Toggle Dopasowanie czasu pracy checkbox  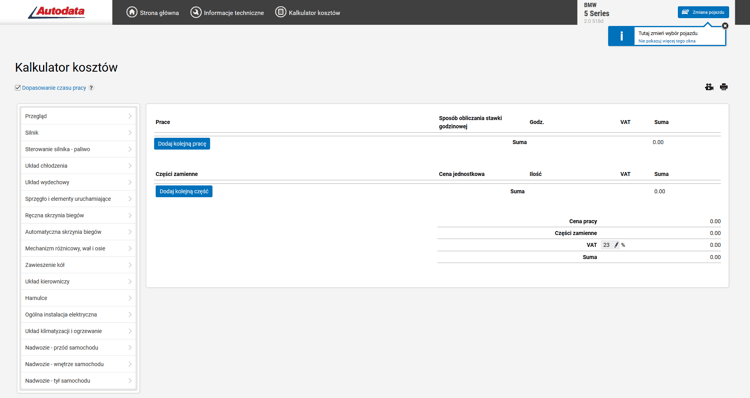click(18, 88)
